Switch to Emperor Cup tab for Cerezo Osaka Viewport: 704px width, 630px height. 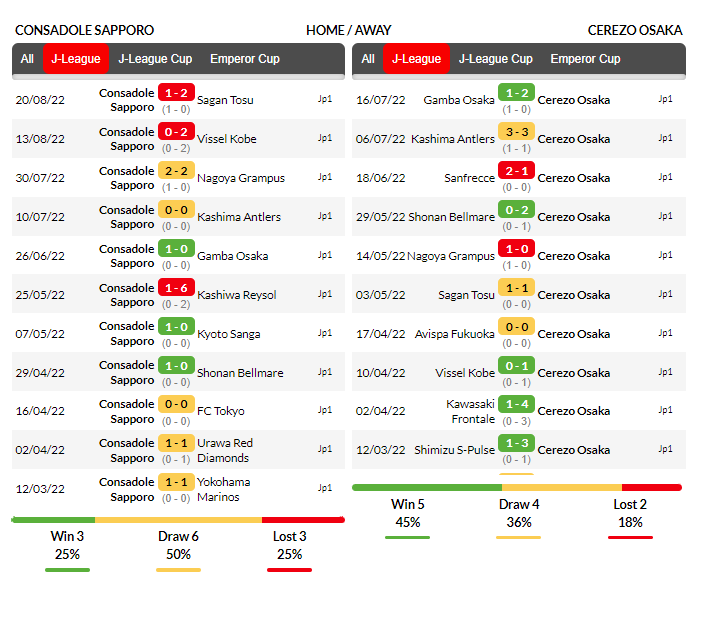586,59
